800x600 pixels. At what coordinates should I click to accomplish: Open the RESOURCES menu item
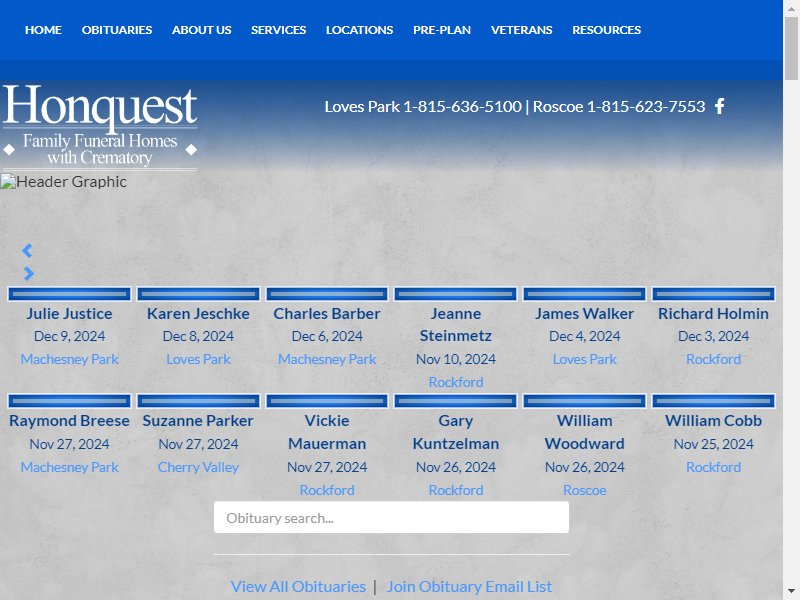click(607, 30)
